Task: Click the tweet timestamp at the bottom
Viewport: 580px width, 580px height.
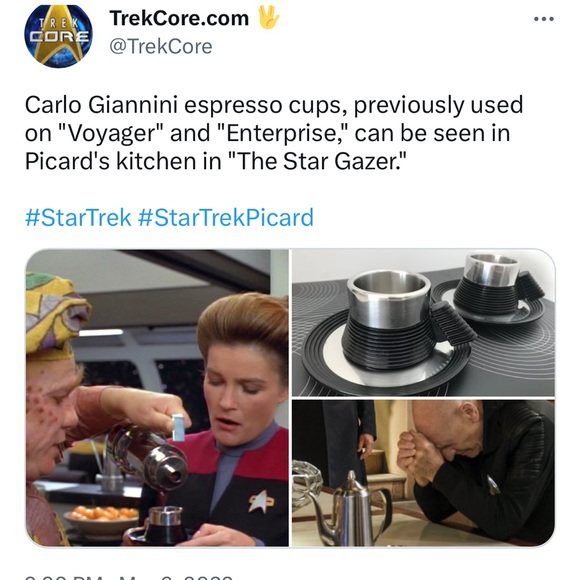Action: (129, 577)
